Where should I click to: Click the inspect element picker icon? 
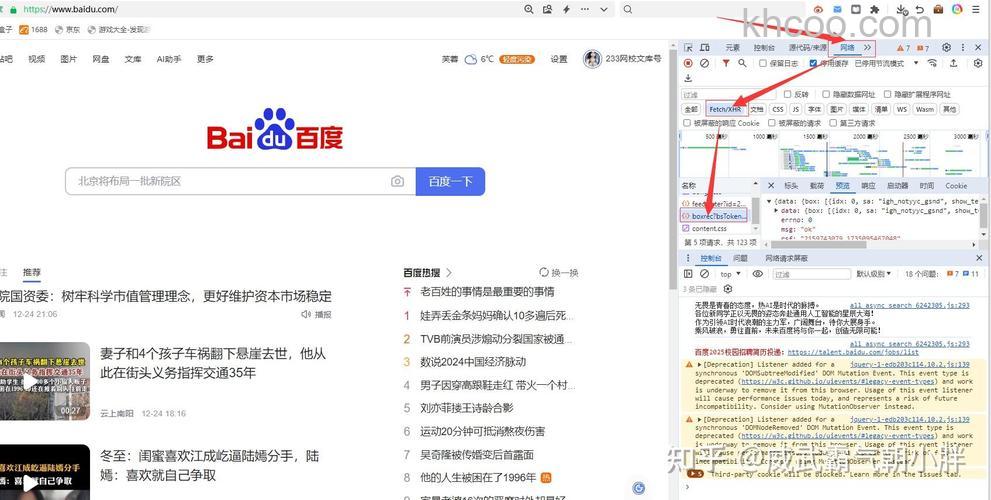688,47
